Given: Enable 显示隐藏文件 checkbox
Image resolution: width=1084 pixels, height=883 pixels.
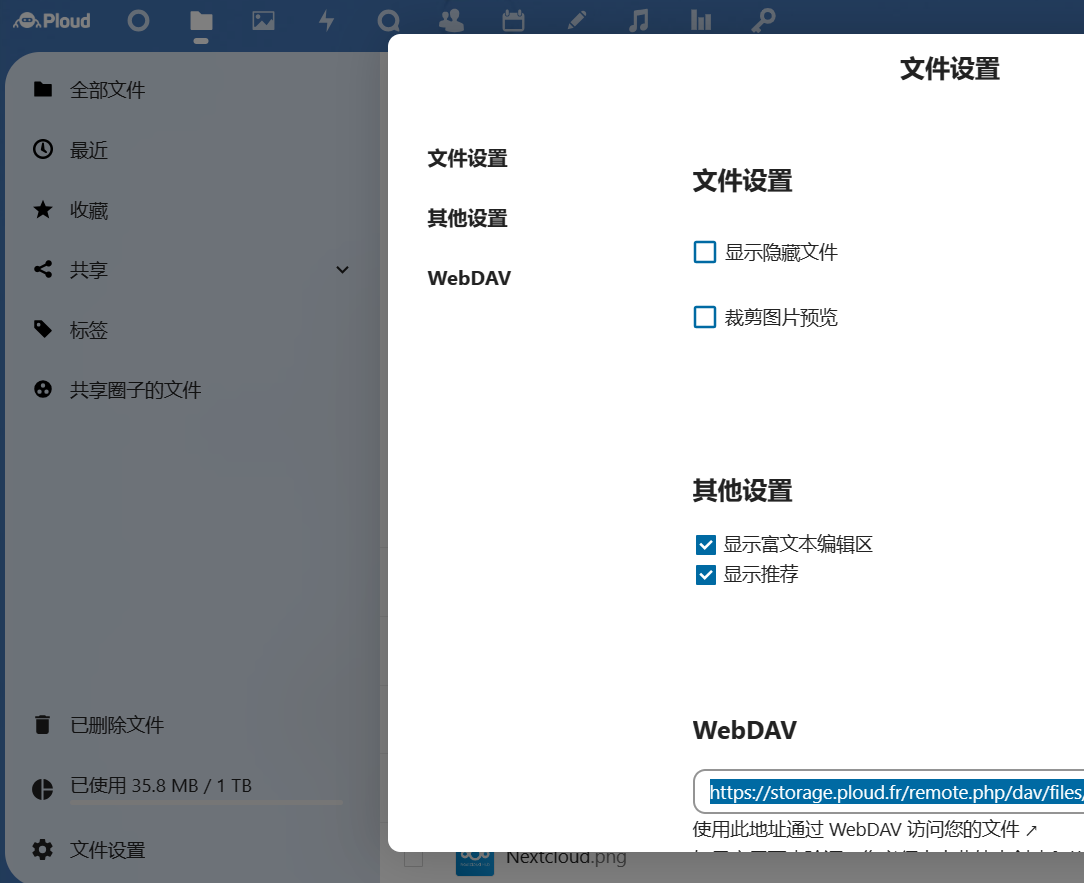Looking at the screenshot, I should (704, 252).
